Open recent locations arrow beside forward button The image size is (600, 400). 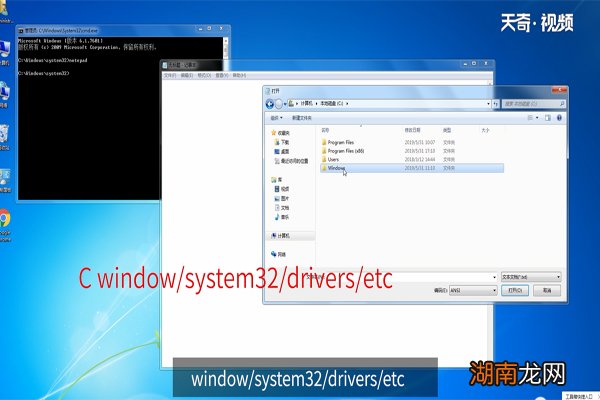(285, 104)
